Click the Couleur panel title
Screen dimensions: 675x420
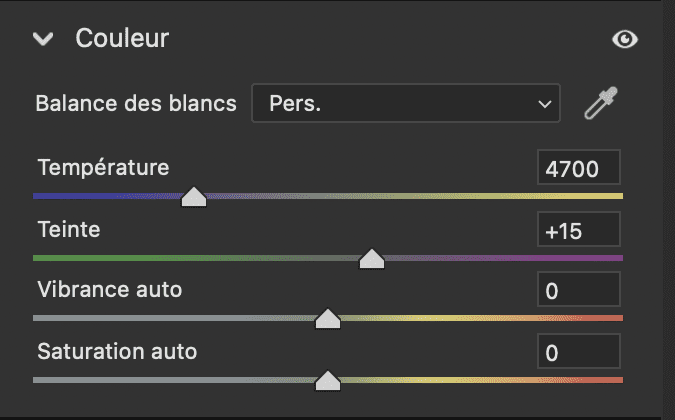coord(122,39)
